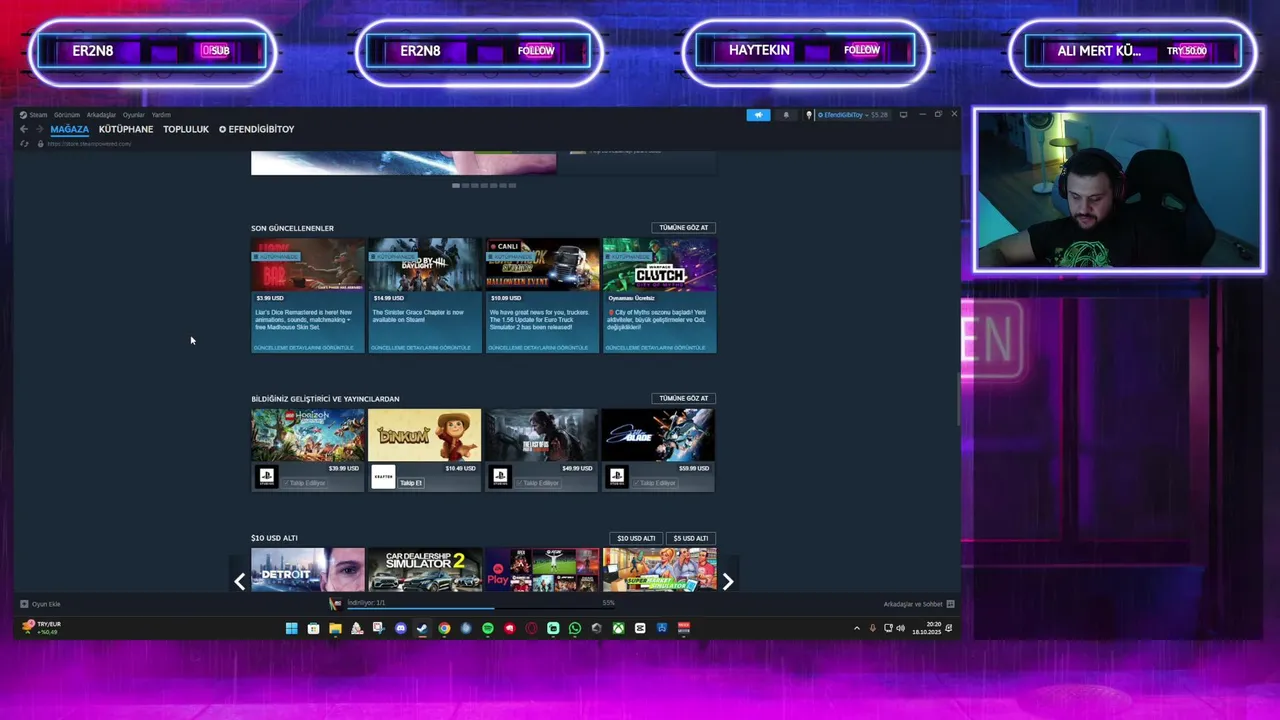
Task: Select the $10 USD ALTI filter button
Action: pos(636,538)
